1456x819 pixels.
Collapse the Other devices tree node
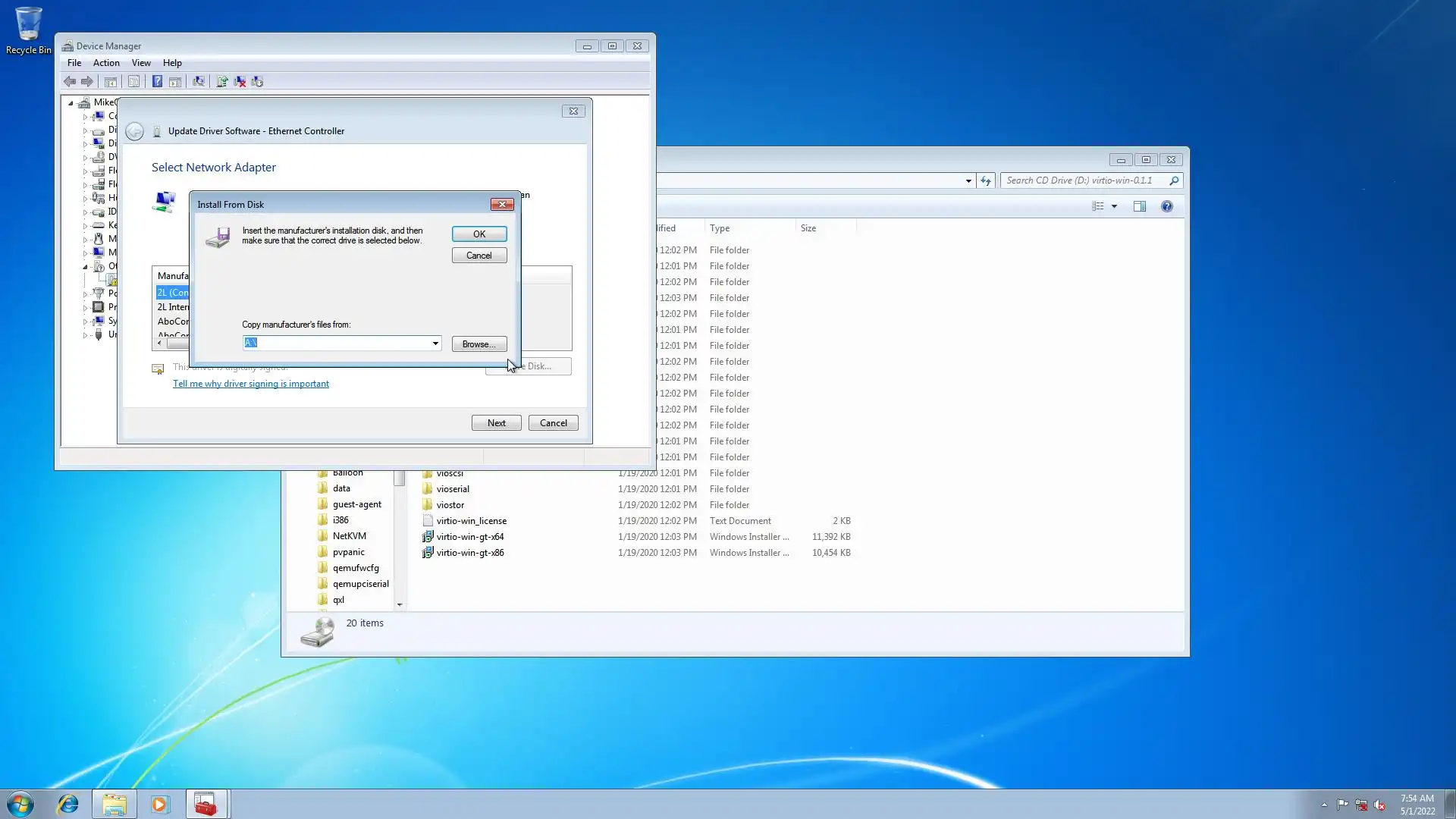pos(85,266)
